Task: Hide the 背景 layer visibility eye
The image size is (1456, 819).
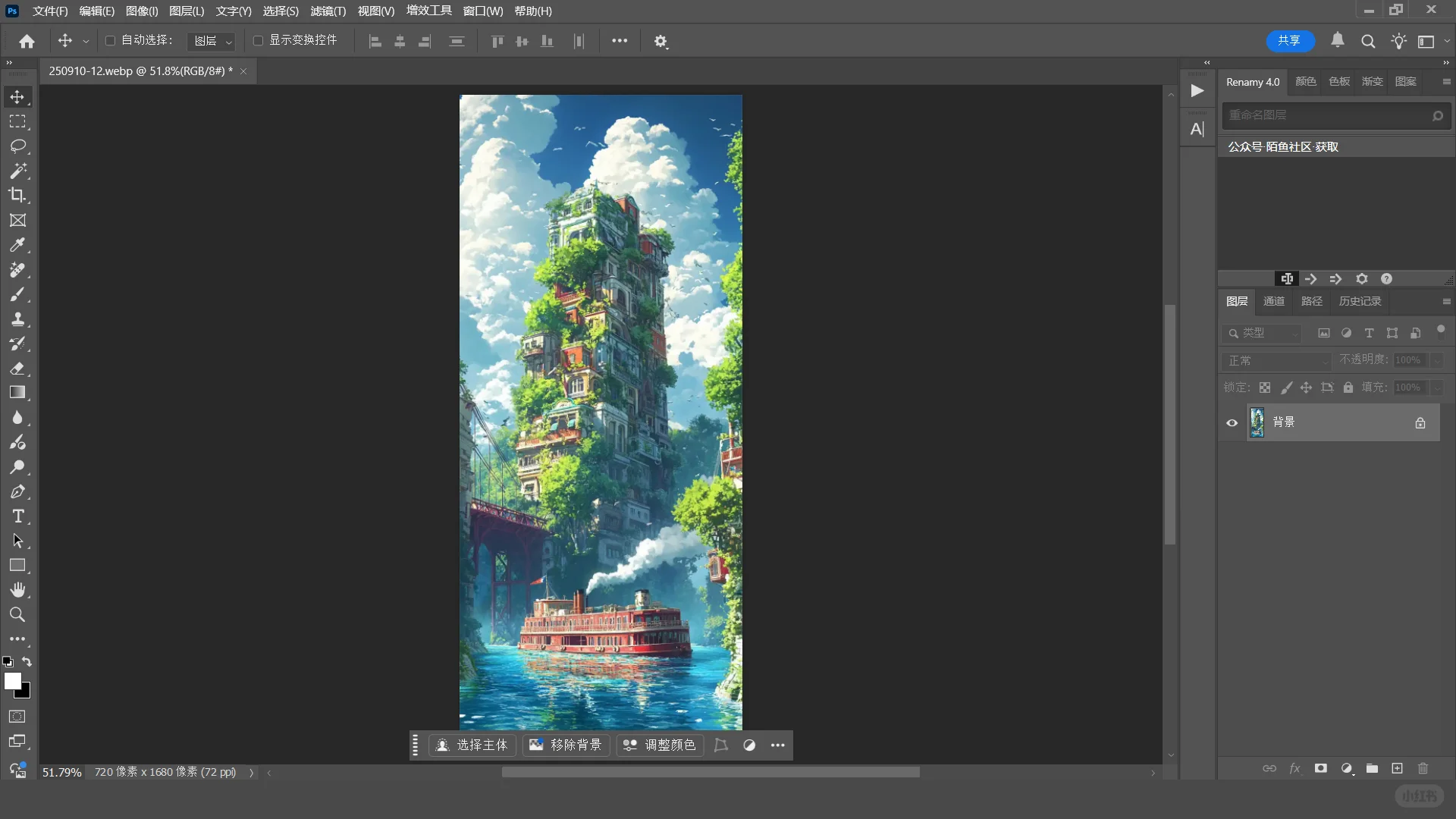Action: point(1232,423)
